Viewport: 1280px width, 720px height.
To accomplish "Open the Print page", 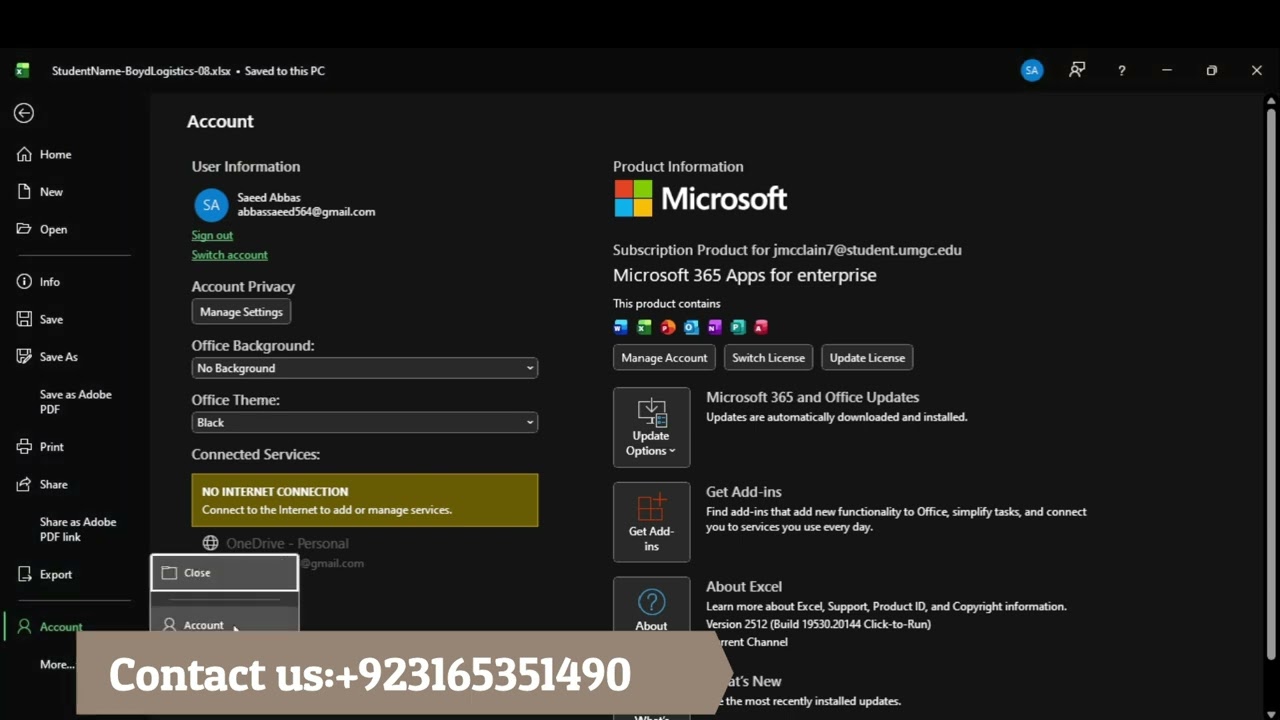I will pyautogui.click(x=41, y=447).
